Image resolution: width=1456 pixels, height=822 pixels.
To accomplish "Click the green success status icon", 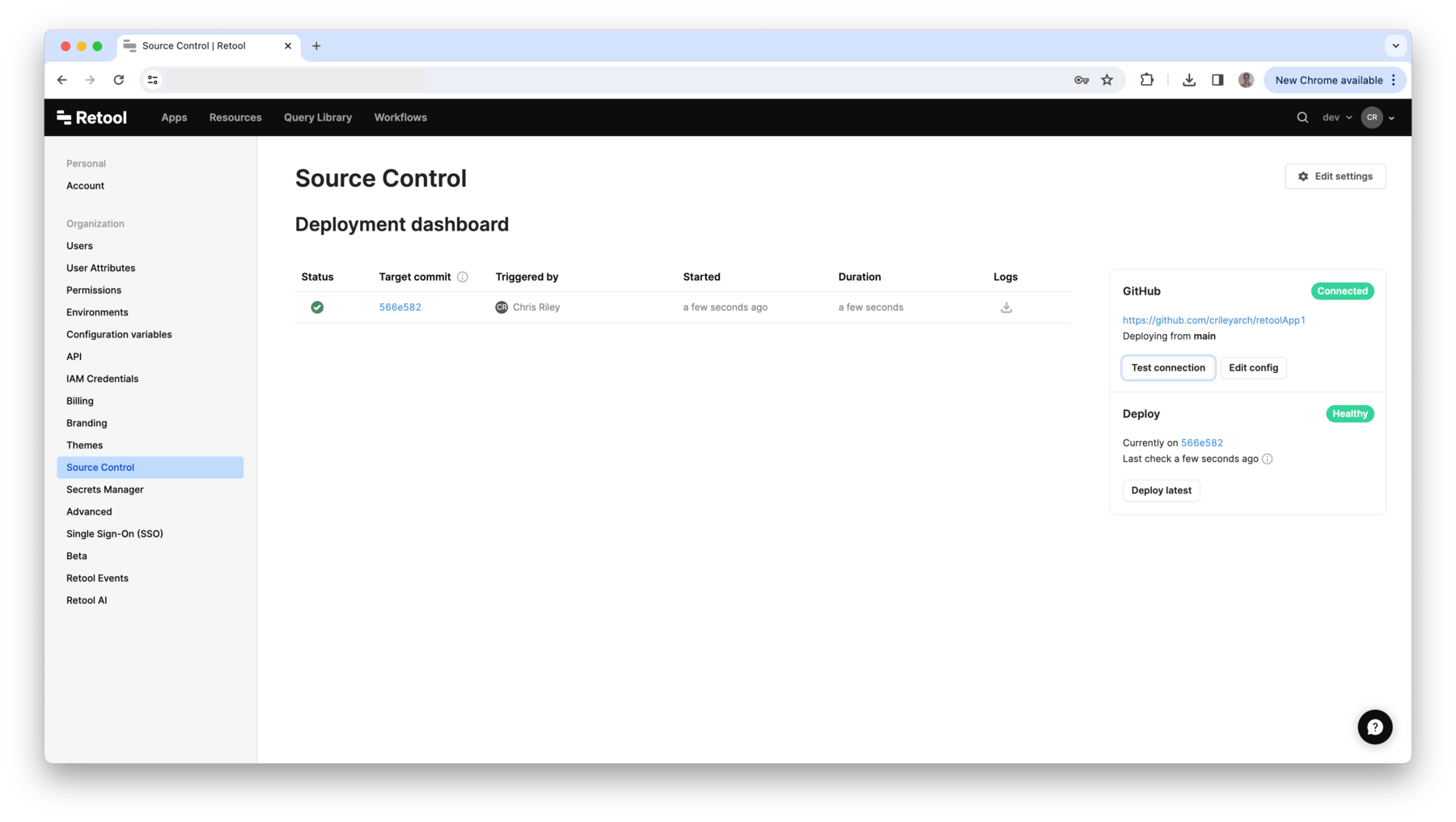I will pyautogui.click(x=317, y=307).
